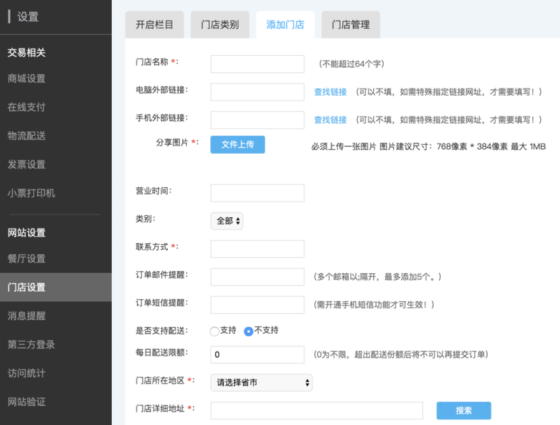Expand the 请选择省市 region dropdown
This screenshot has height=425, width=560.
tap(261, 382)
